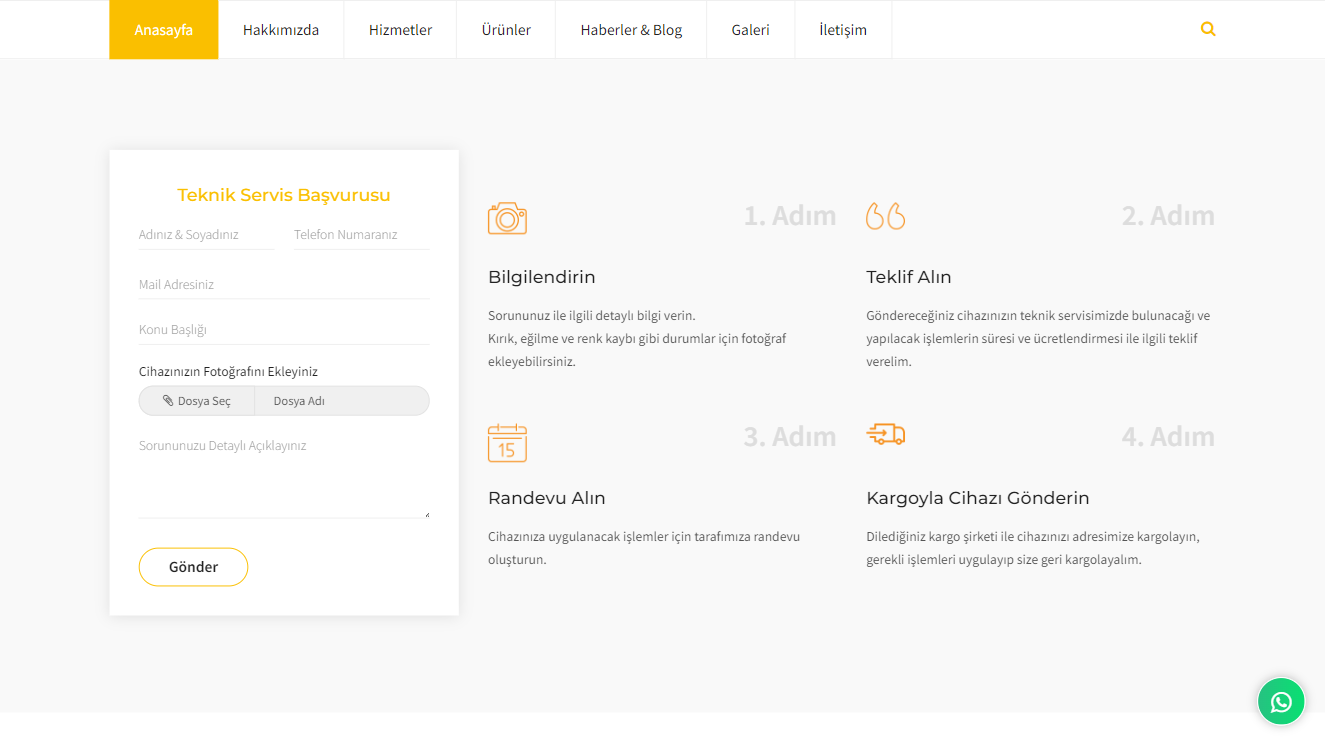Click the camera icon for step 1
Viewport: 1325px width, 745px height.
(507, 218)
